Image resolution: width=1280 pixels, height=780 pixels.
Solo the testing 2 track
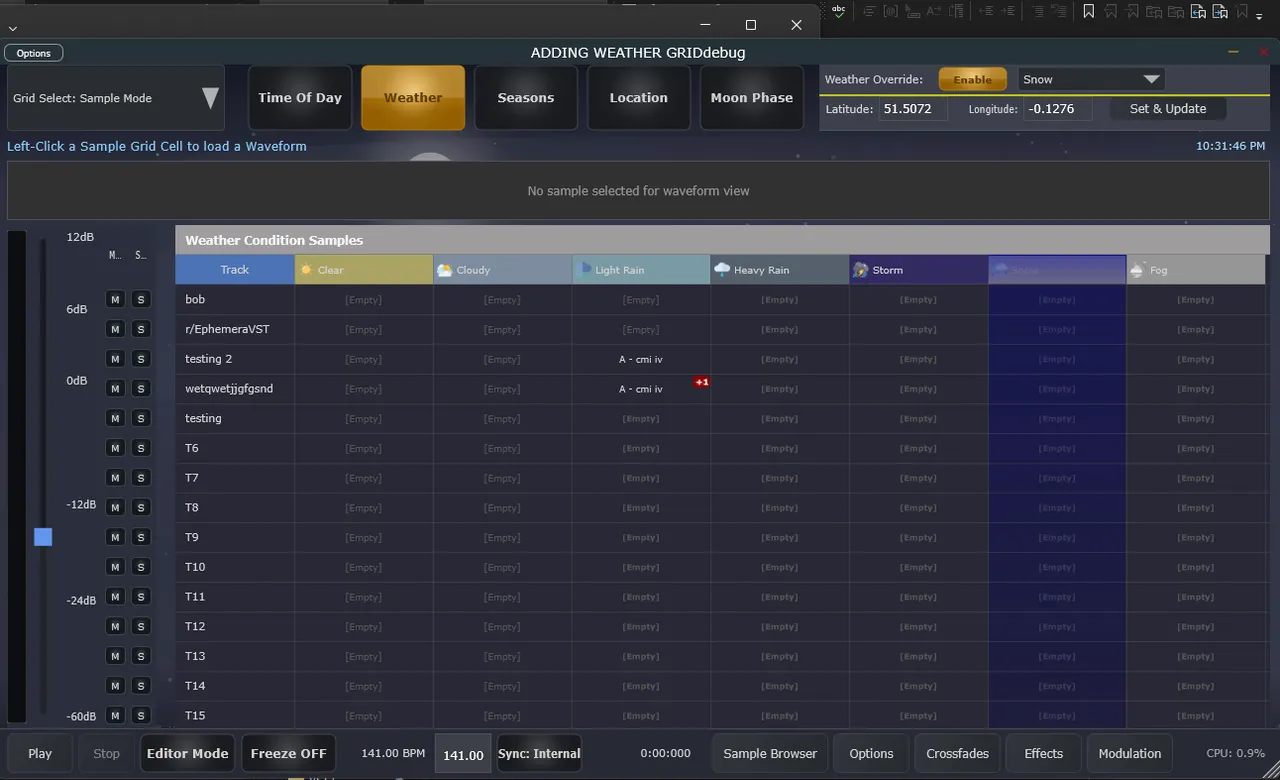pos(141,359)
